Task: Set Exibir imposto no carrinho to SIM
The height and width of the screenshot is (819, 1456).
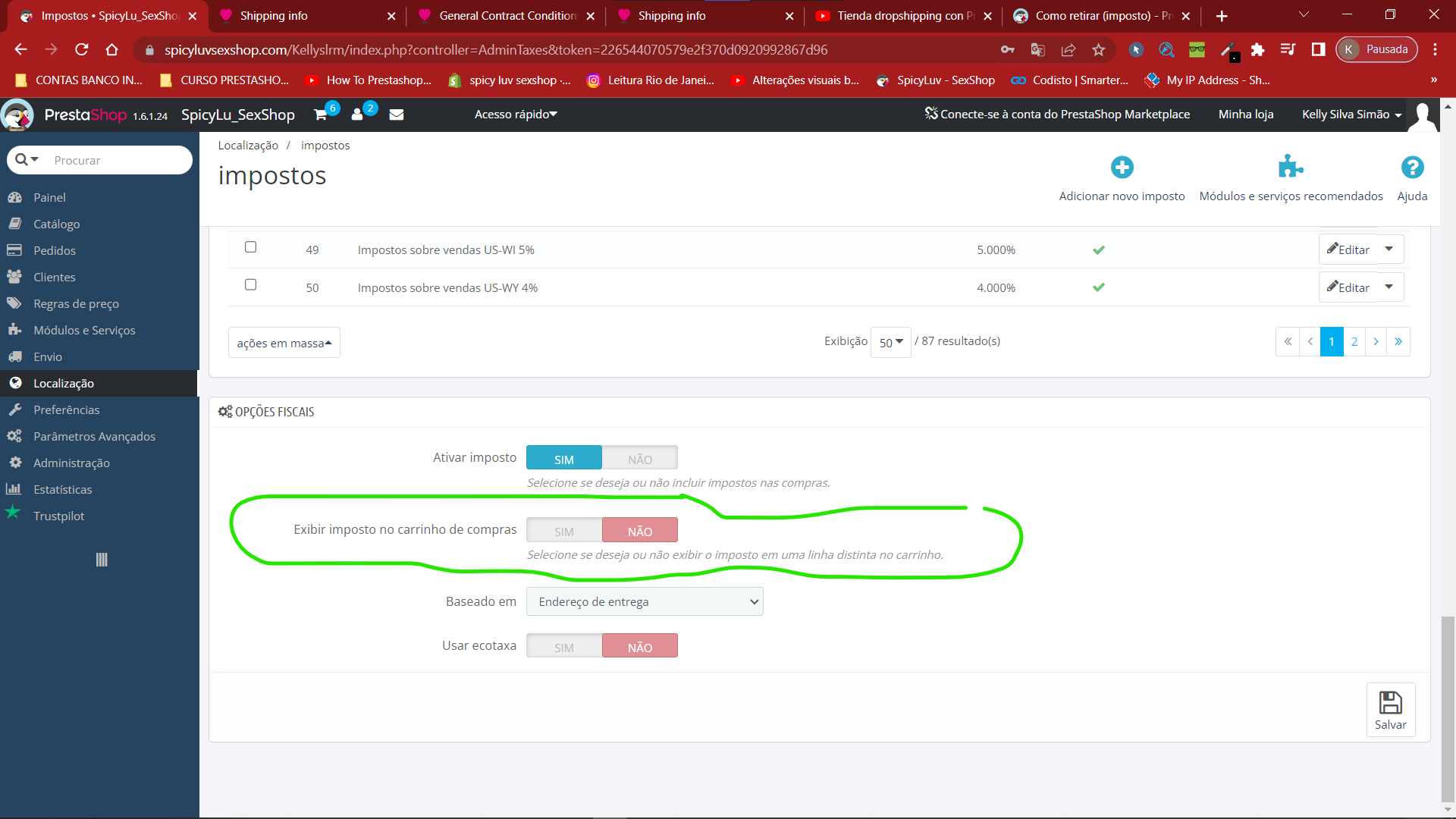Action: [x=563, y=530]
